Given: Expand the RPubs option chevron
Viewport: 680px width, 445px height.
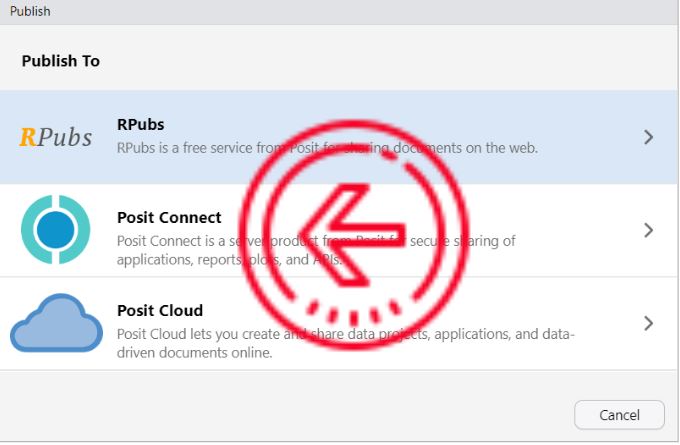Looking at the screenshot, I should (x=648, y=137).
